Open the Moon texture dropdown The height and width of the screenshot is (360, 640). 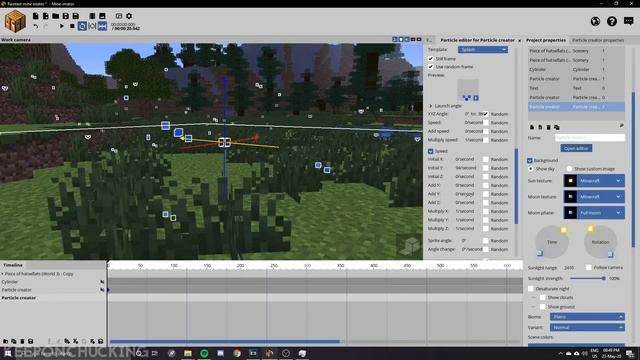point(594,197)
